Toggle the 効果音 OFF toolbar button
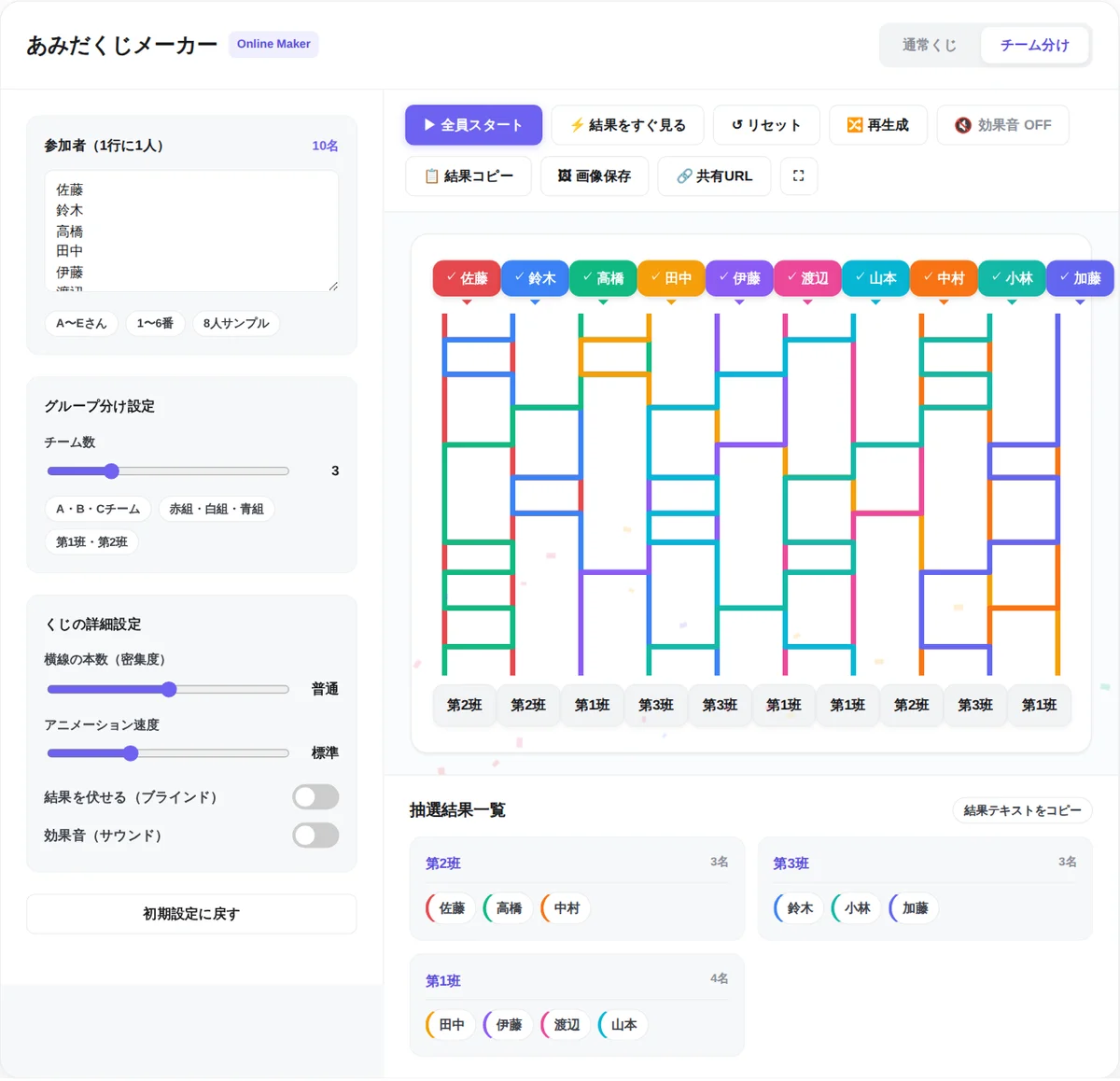1120x1081 pixels. point(1002,125)
